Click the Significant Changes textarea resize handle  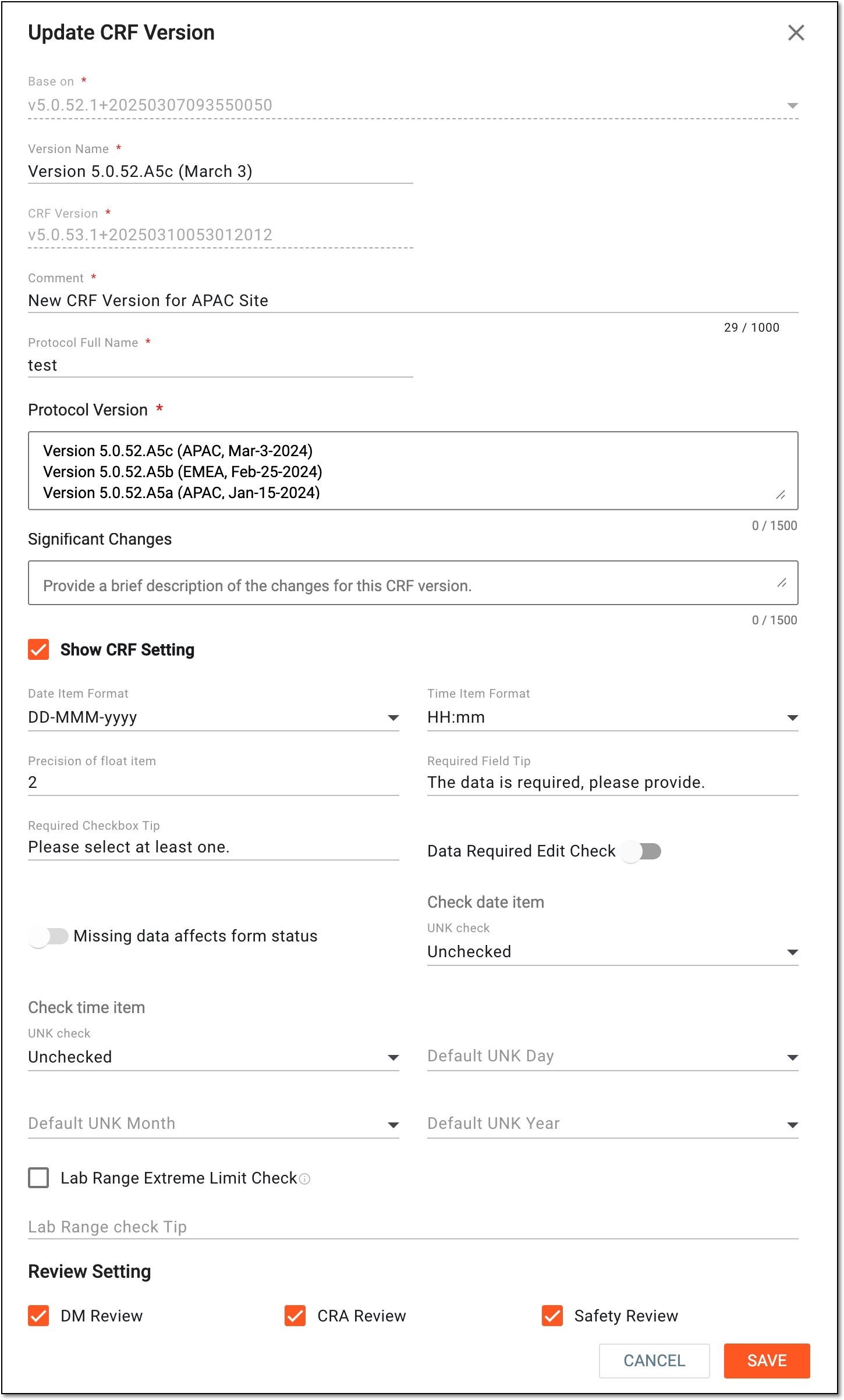(x=782, y=582)
